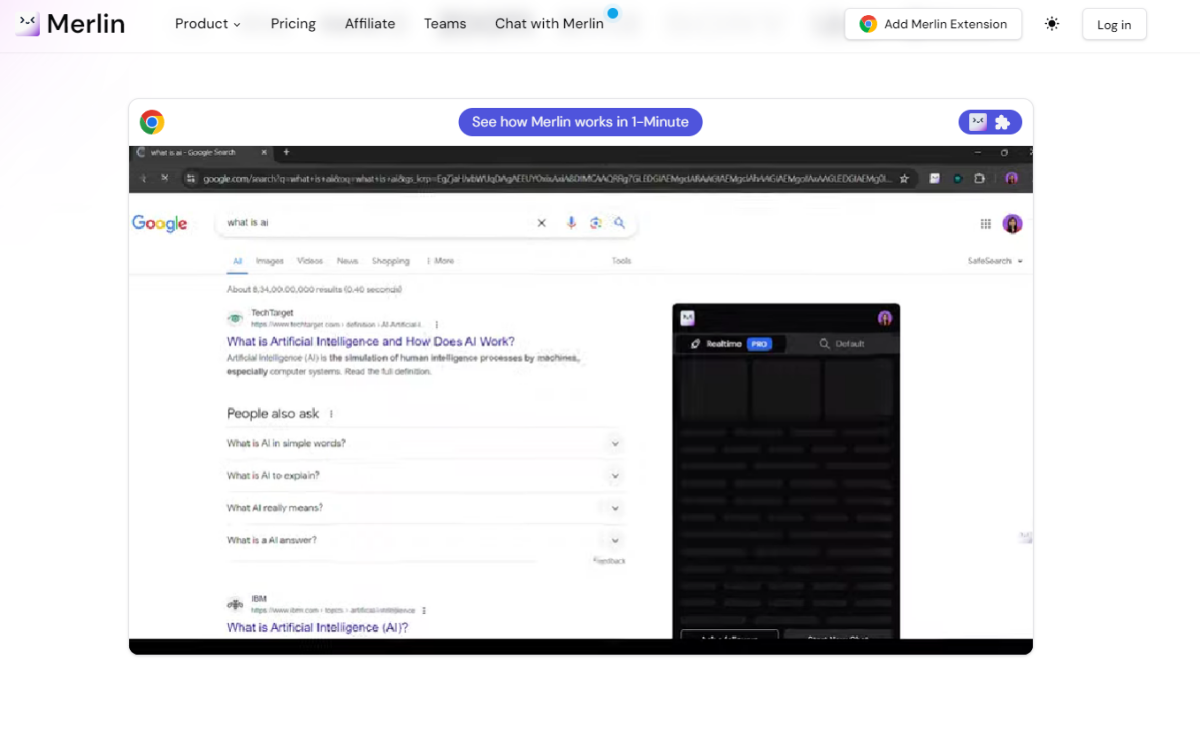Click the magnifier search icon in Google bar
The height and width of the screenshot is (729, 1200).
(x=620, y=223)
